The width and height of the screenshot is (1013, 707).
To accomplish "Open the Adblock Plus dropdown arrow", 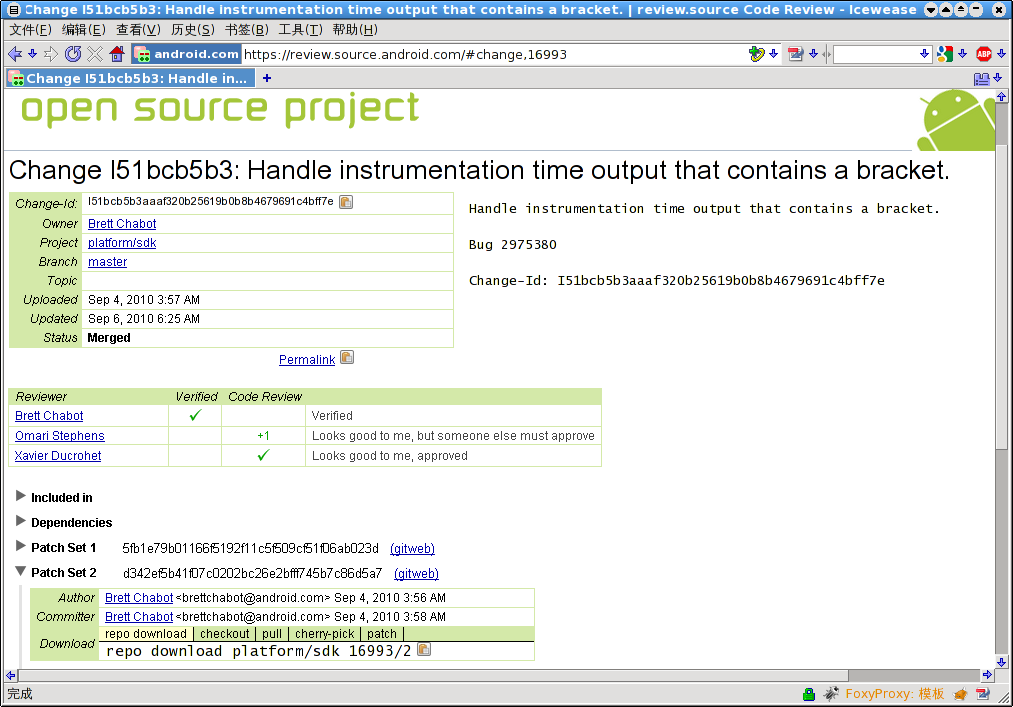I will pos(1001,54).
